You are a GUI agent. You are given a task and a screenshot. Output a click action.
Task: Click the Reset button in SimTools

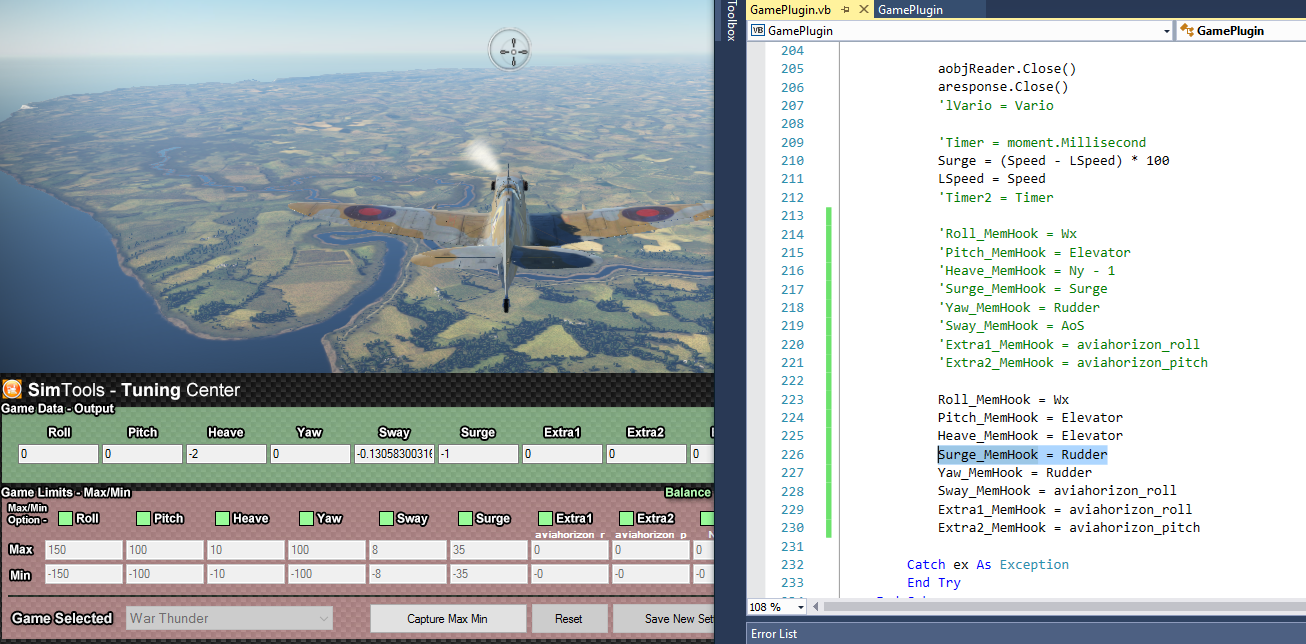coord(569,618)
